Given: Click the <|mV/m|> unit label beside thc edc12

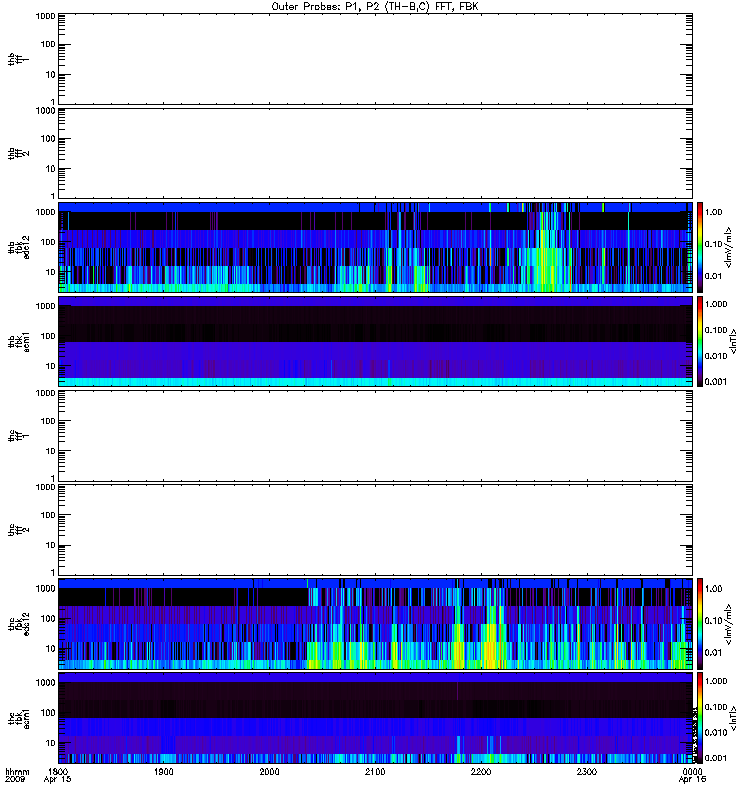Looking at the screenshot, I should click(729, 623).
